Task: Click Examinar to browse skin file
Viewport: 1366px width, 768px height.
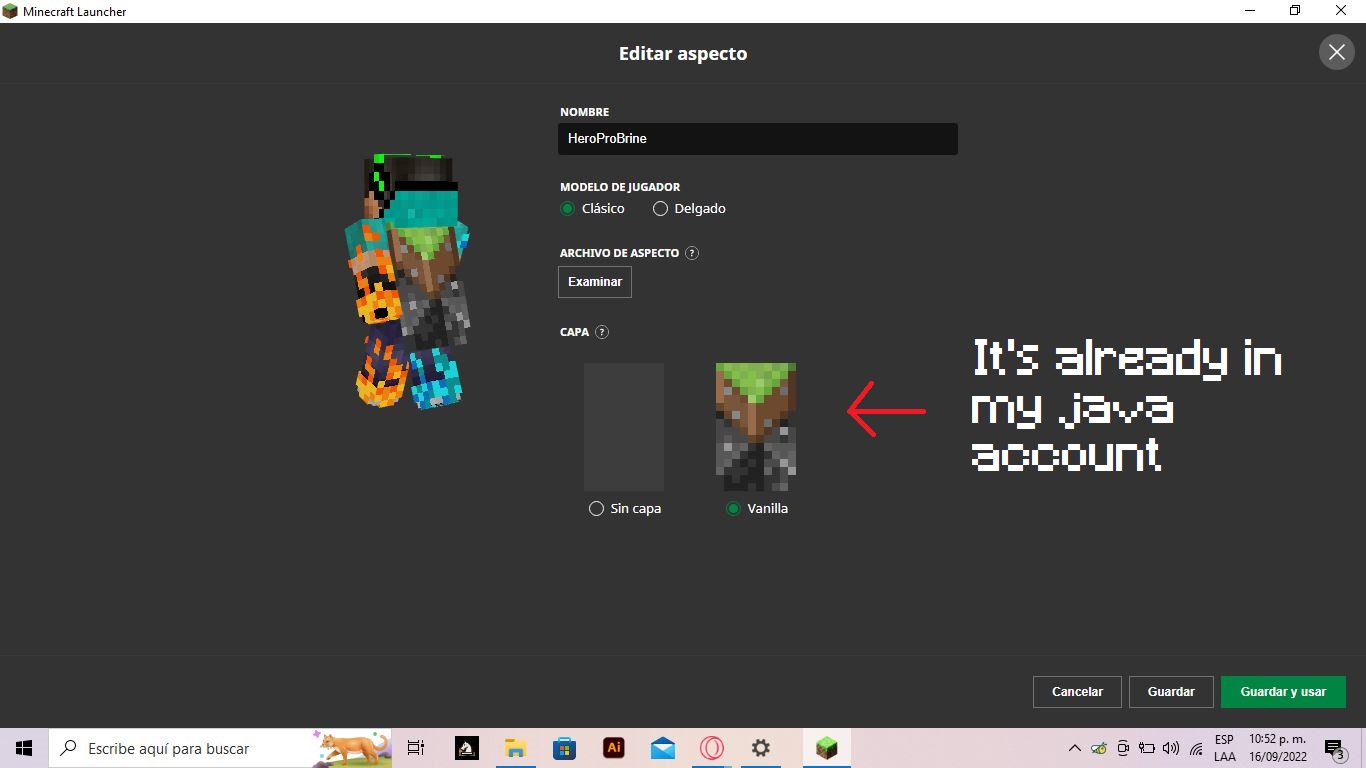Action: 595,282
